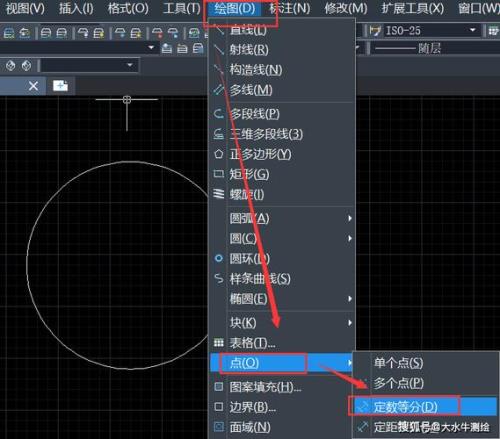Expand the 圆弧(A) arc submenu
500x439 pixels.
click(x=282, y=218)
